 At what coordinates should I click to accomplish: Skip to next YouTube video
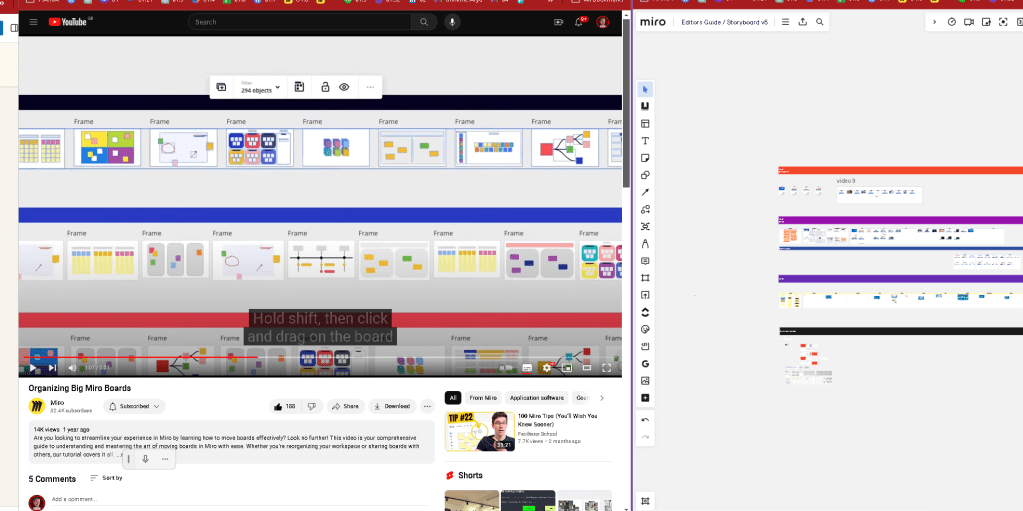coord(52,368)
